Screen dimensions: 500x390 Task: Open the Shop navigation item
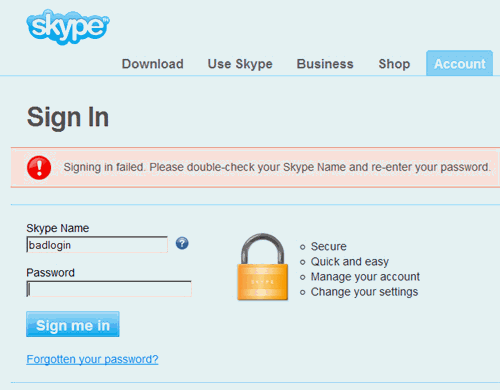click(x=394, y=64)
